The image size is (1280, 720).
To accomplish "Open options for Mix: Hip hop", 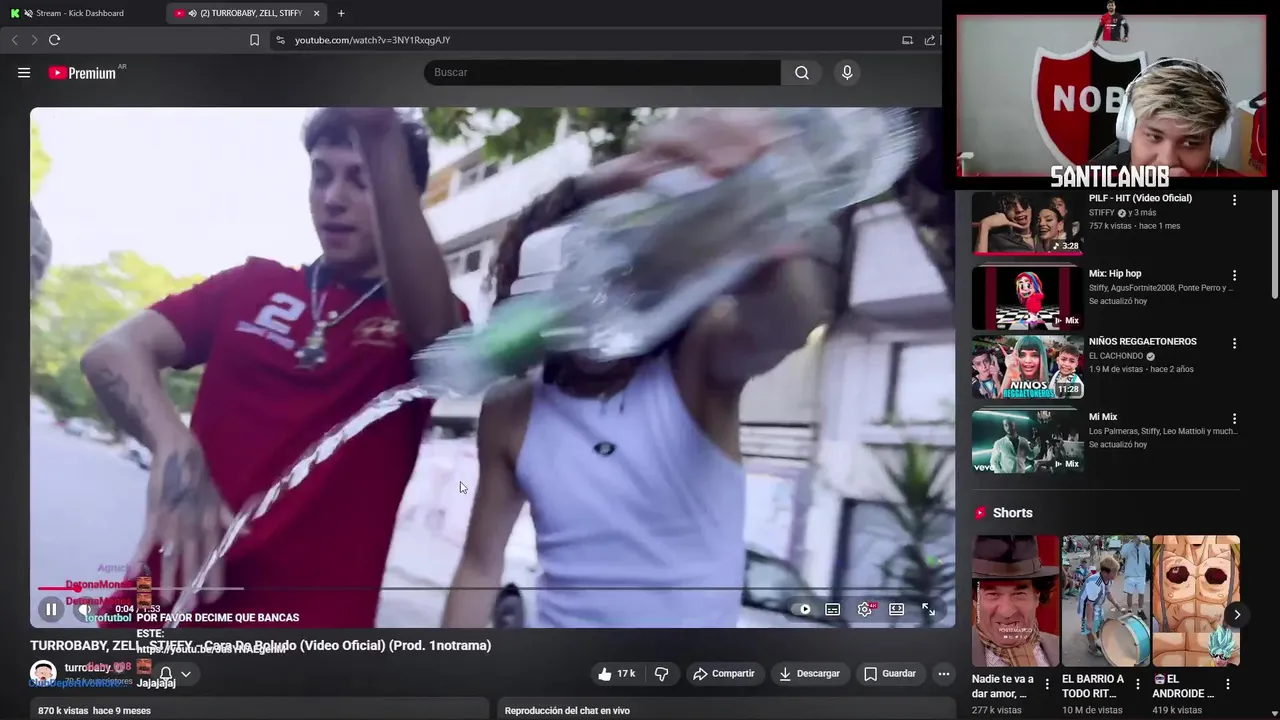I will (x=1234, y=275).
